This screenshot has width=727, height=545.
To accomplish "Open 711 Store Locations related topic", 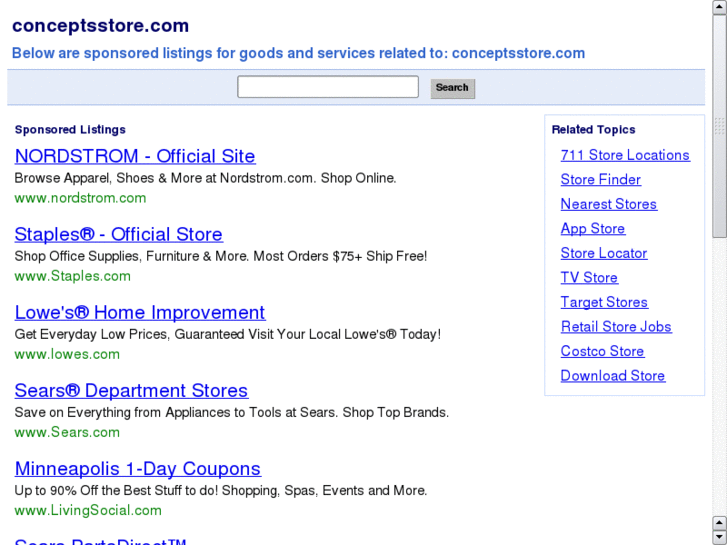I will 625,155.
